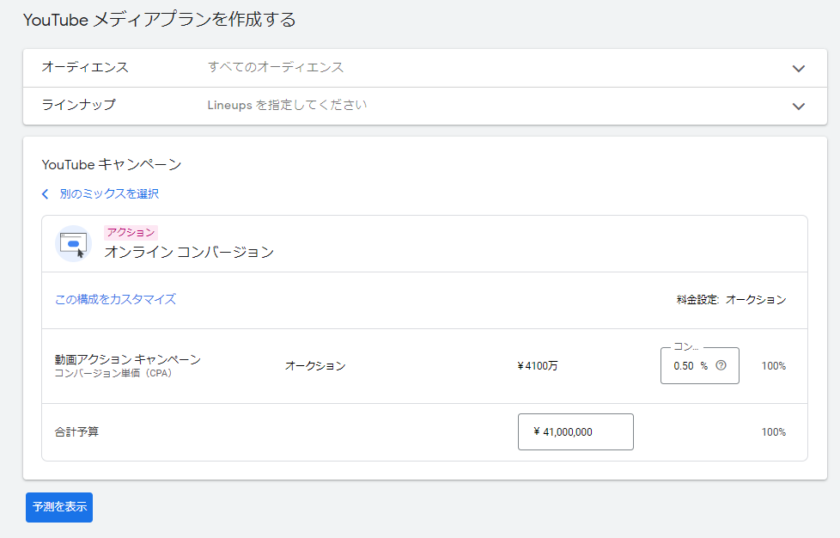Click the オンライン コンバージョン heading
Viewport: 840px width, 538px height.
pos(189,252)
